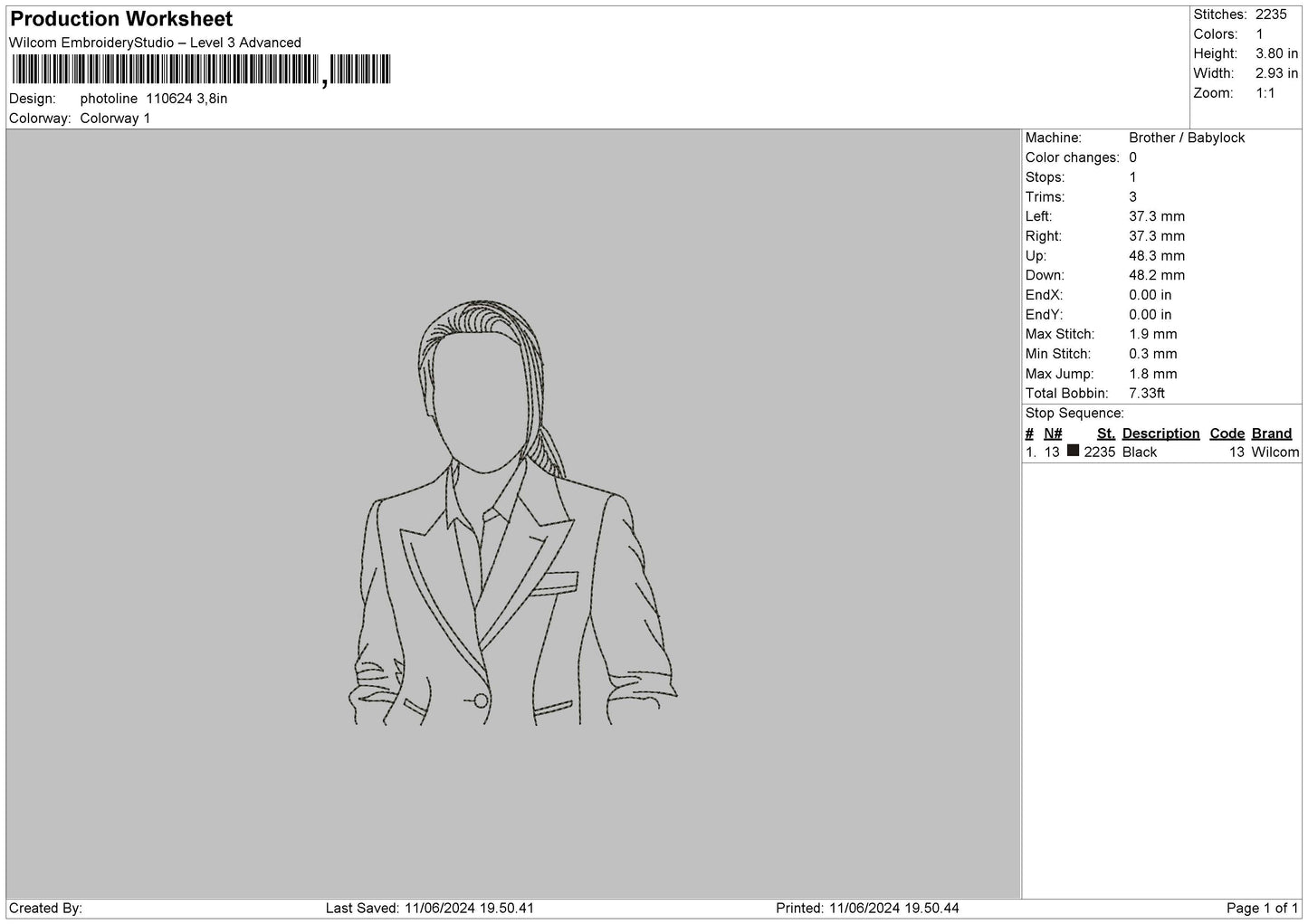Click the Height value 3.80 in
This screenshot has height=924, width=1308.
click(1276, 54)
